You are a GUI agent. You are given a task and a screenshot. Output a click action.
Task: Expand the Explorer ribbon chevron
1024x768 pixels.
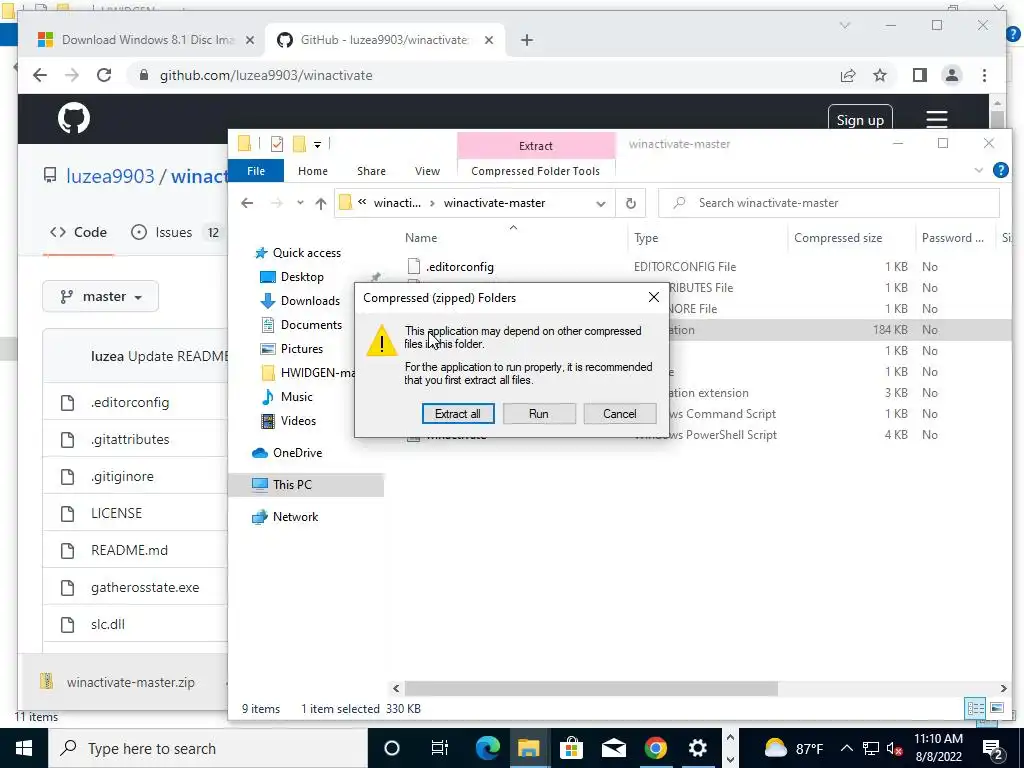(978, 170)
